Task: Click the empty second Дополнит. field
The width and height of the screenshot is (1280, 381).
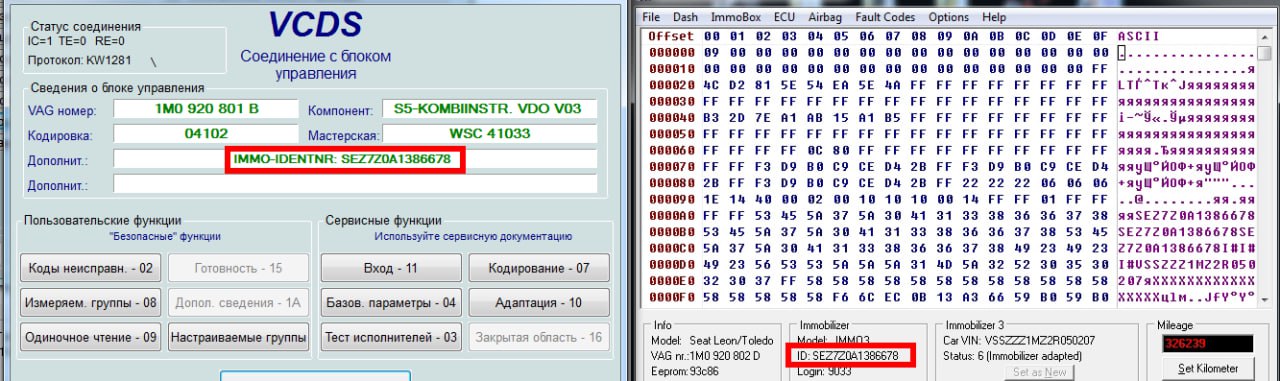Action: click(x=355, y=184)
